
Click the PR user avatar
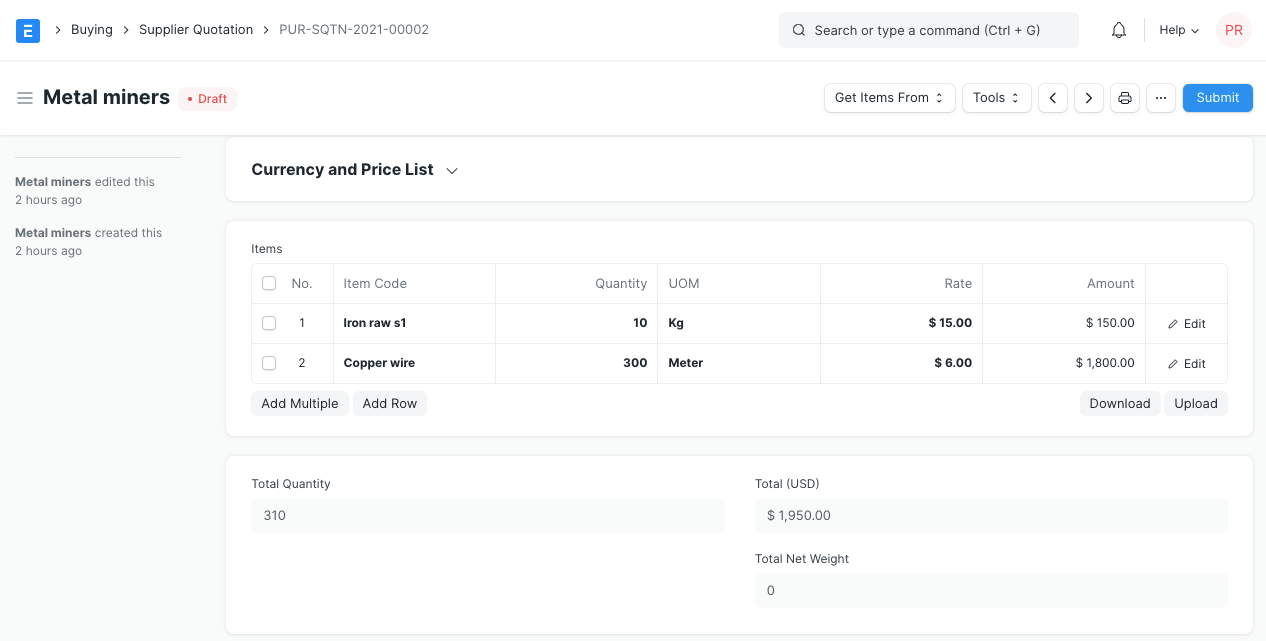click(1233, 30)
